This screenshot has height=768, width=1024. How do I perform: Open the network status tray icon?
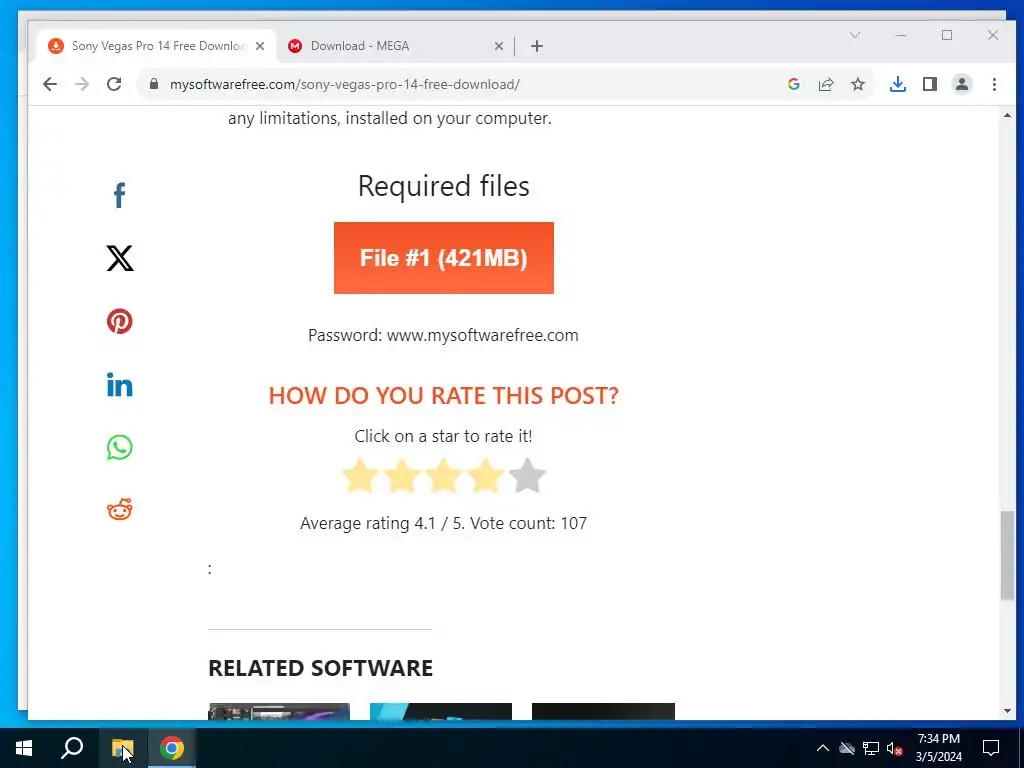871,748
